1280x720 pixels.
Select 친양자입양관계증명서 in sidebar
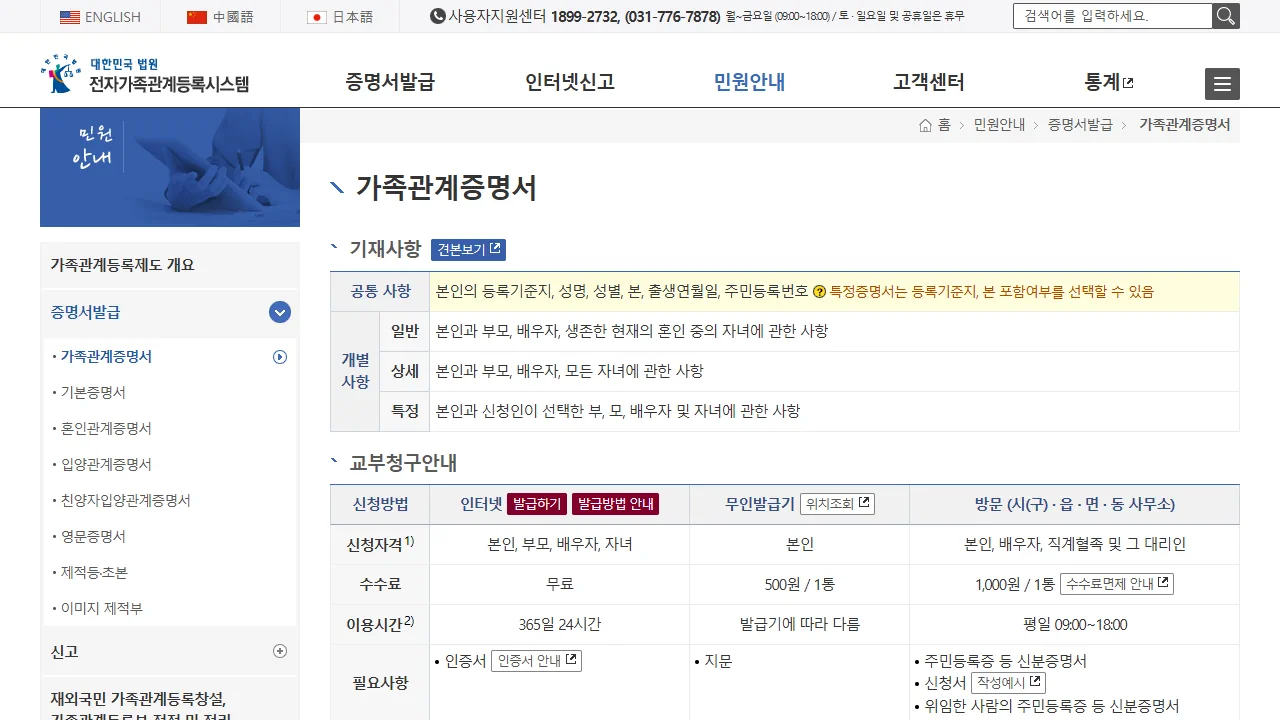pyautogui.click(x=125, y=500)
